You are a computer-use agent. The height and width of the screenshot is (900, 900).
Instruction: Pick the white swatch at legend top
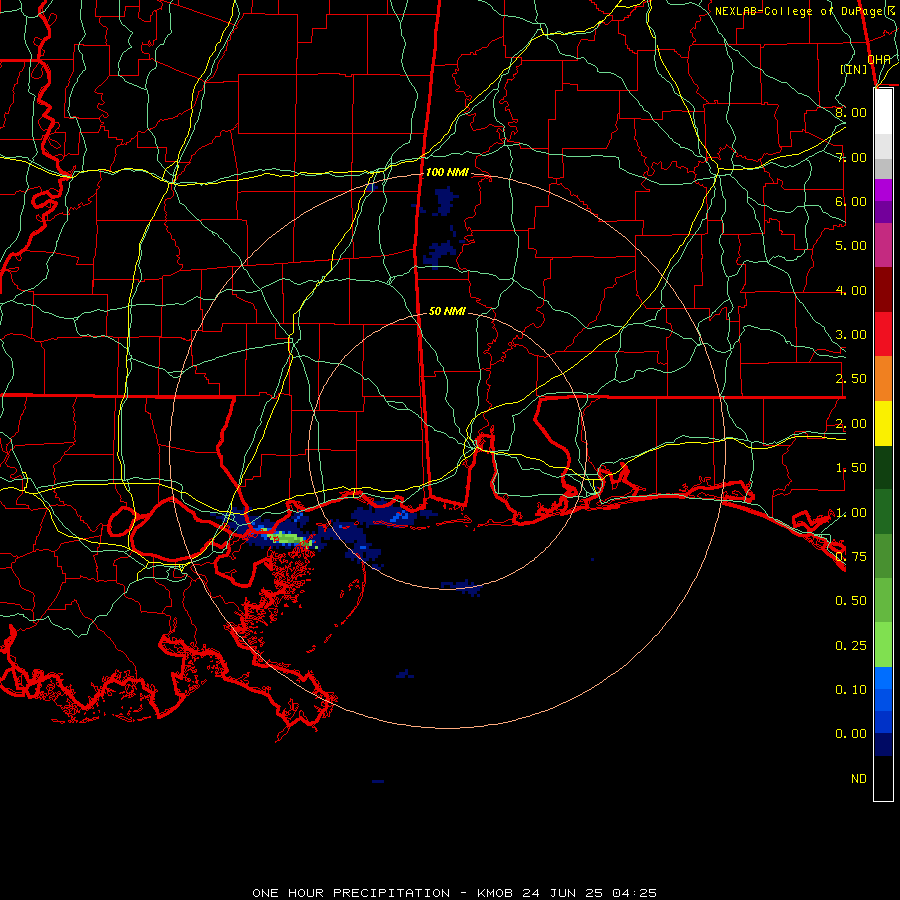click(x=883, y=112)
